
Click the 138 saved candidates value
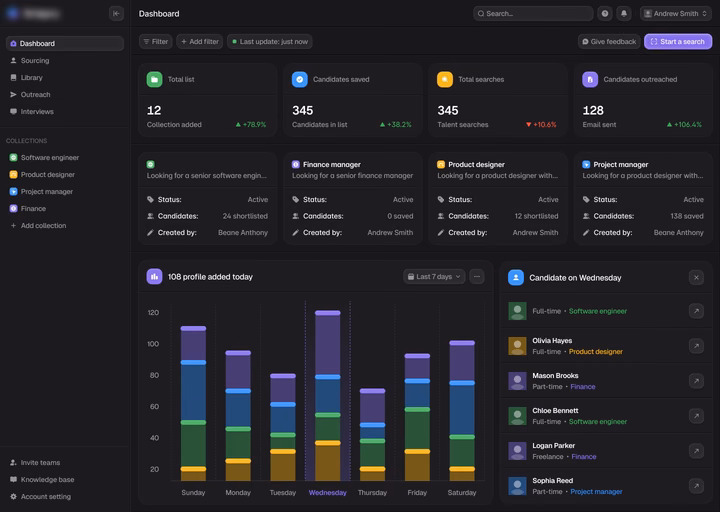coord(686,216)
